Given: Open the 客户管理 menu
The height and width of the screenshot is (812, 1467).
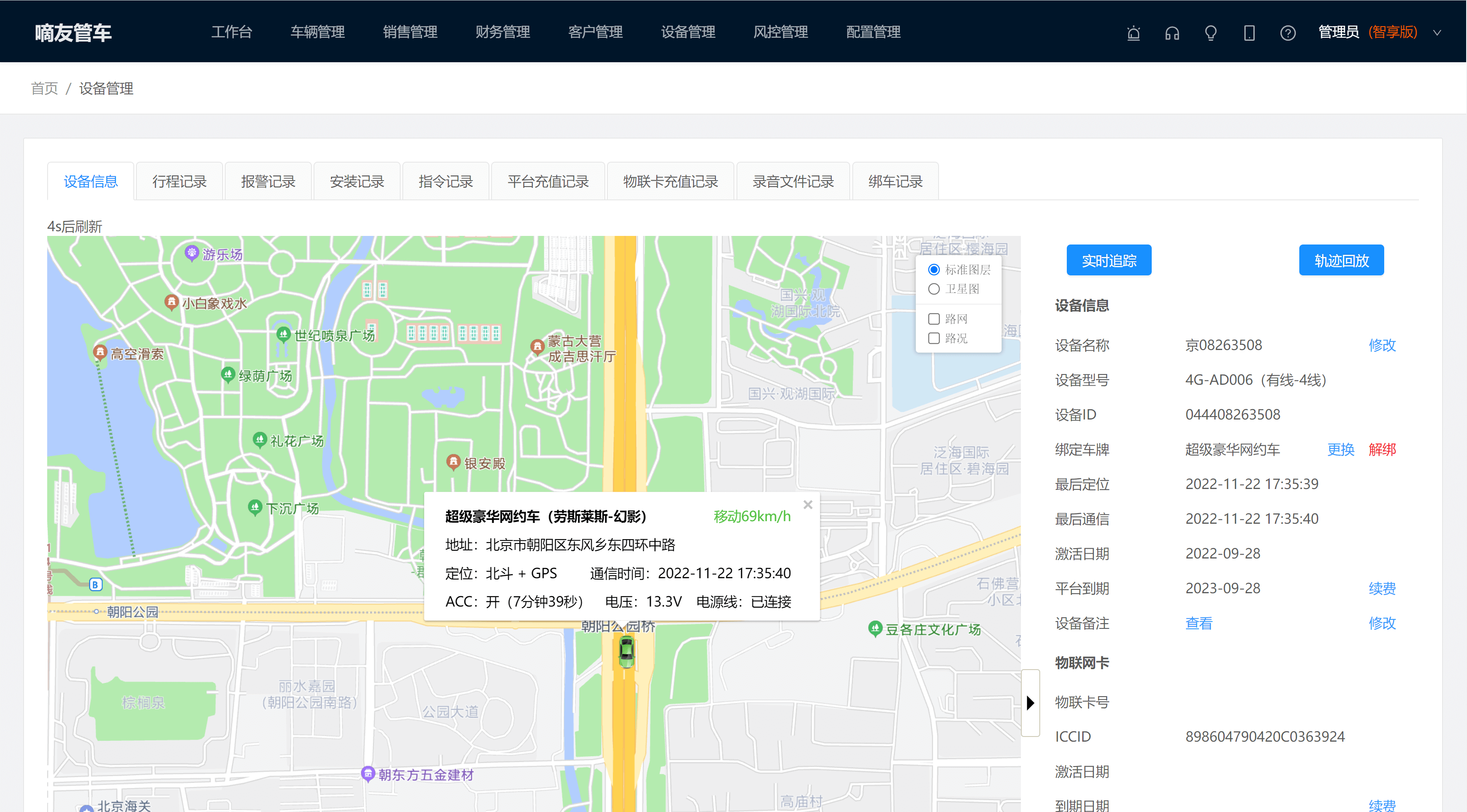Looking at the screenshot, I should point(595,32).
